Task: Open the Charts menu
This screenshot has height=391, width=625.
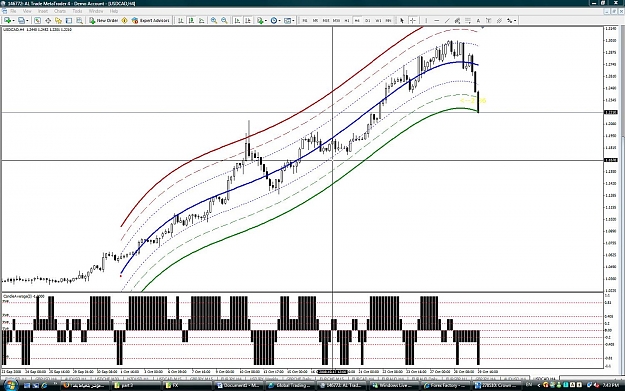Action: [60, 11]
